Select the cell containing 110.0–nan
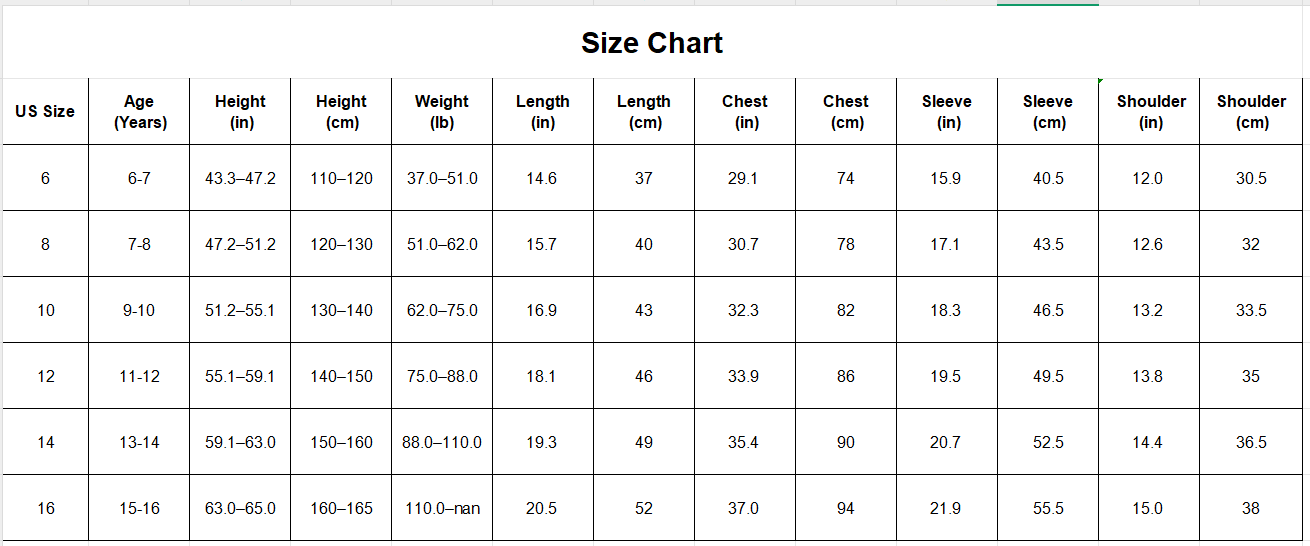Image resolution: width=1310 pixels, height=546 pixels. pyautogui.click(x=442, y=508)
